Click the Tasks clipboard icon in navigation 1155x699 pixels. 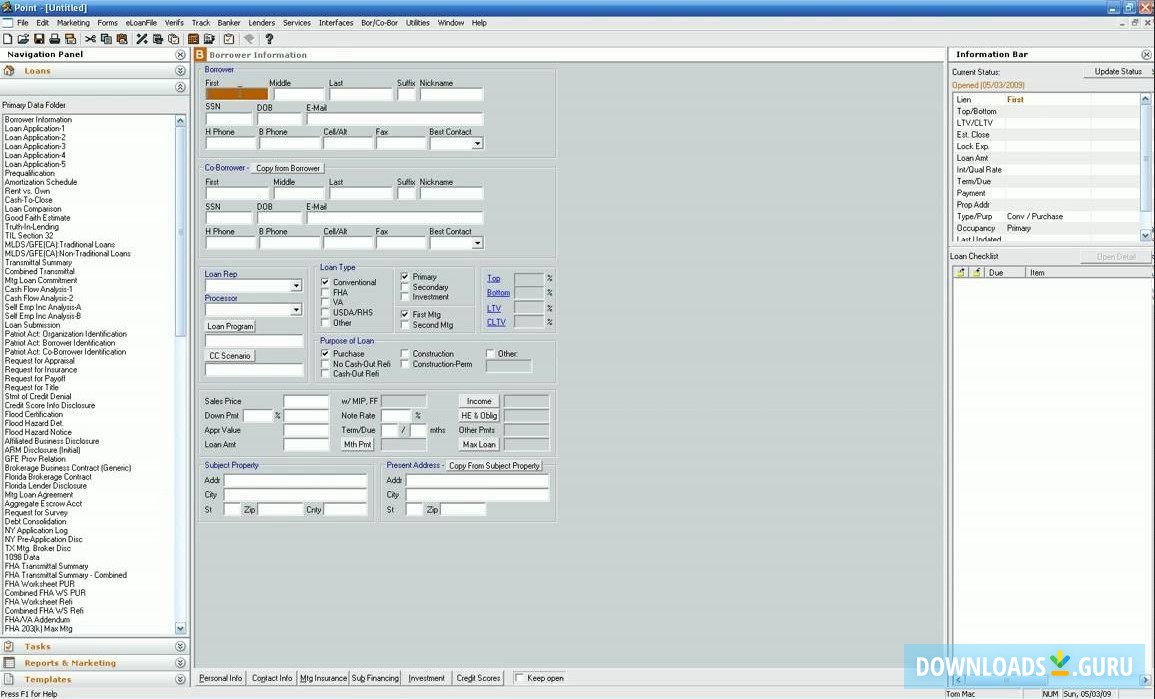[x=9, y=646]
